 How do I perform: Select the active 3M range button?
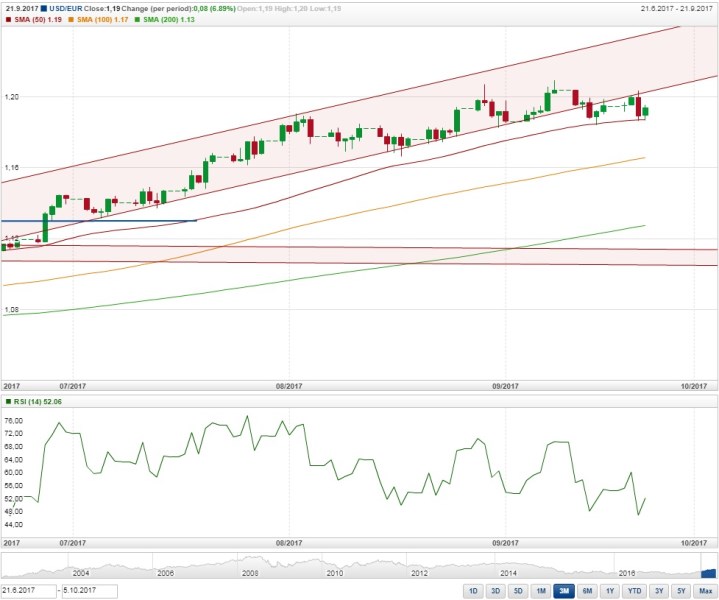(x=564, y=591)
